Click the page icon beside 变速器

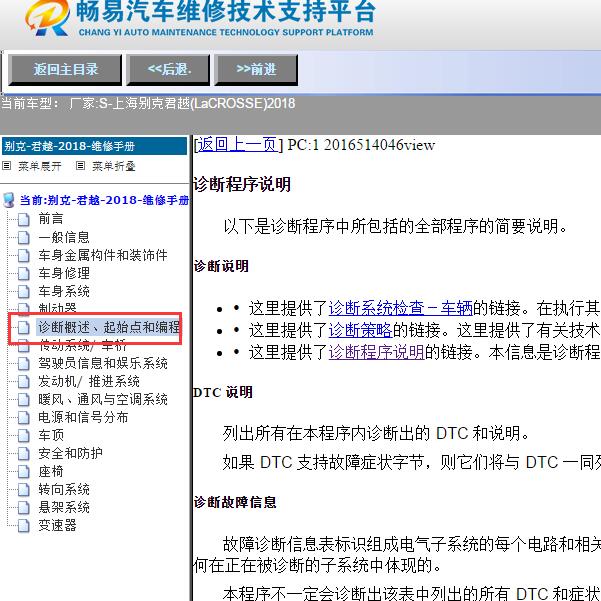coord(24,526)
